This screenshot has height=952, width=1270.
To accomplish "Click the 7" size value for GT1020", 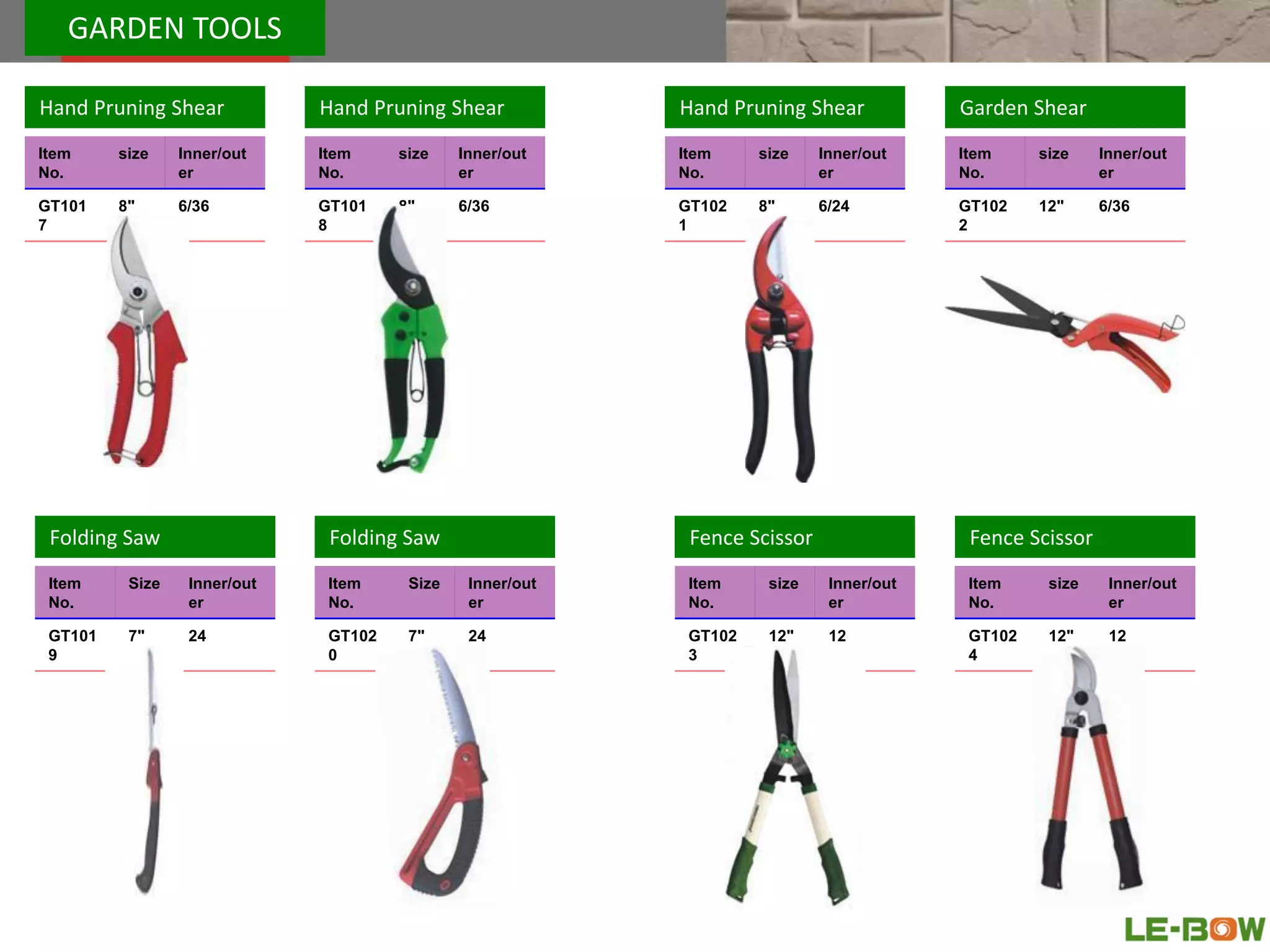I will pyautogui.click(x=416, y=635).
